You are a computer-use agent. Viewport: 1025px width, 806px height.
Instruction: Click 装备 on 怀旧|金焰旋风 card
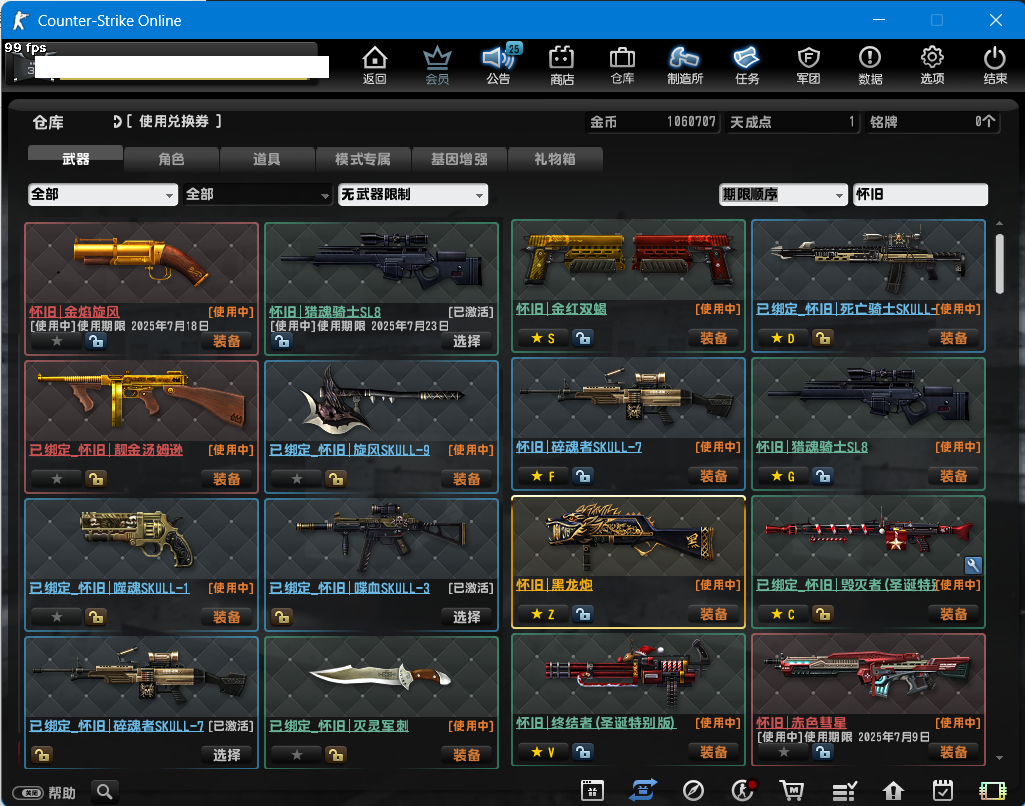226,341
